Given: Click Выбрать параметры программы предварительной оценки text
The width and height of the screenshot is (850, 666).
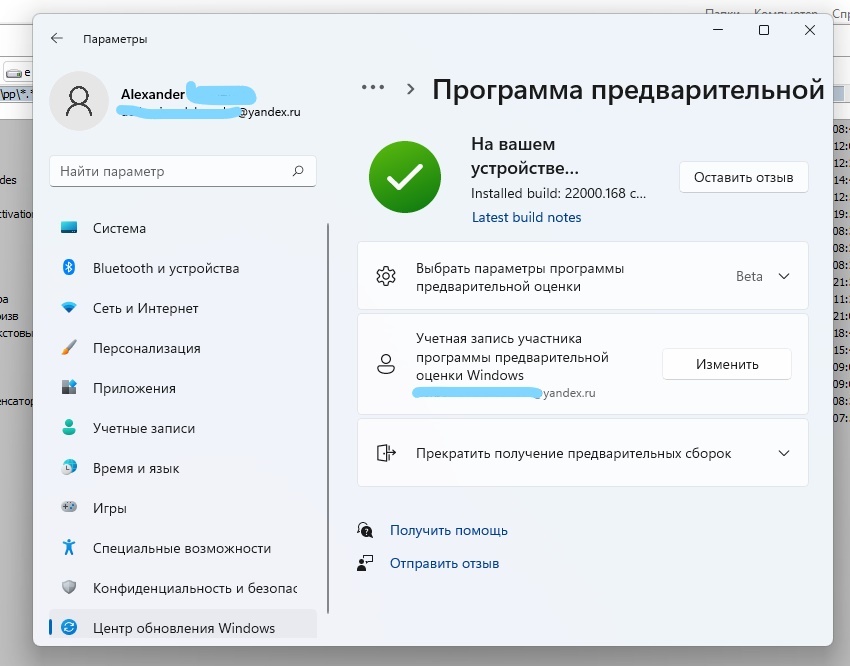Looking at the screenshot, I should tap(520, 277).
